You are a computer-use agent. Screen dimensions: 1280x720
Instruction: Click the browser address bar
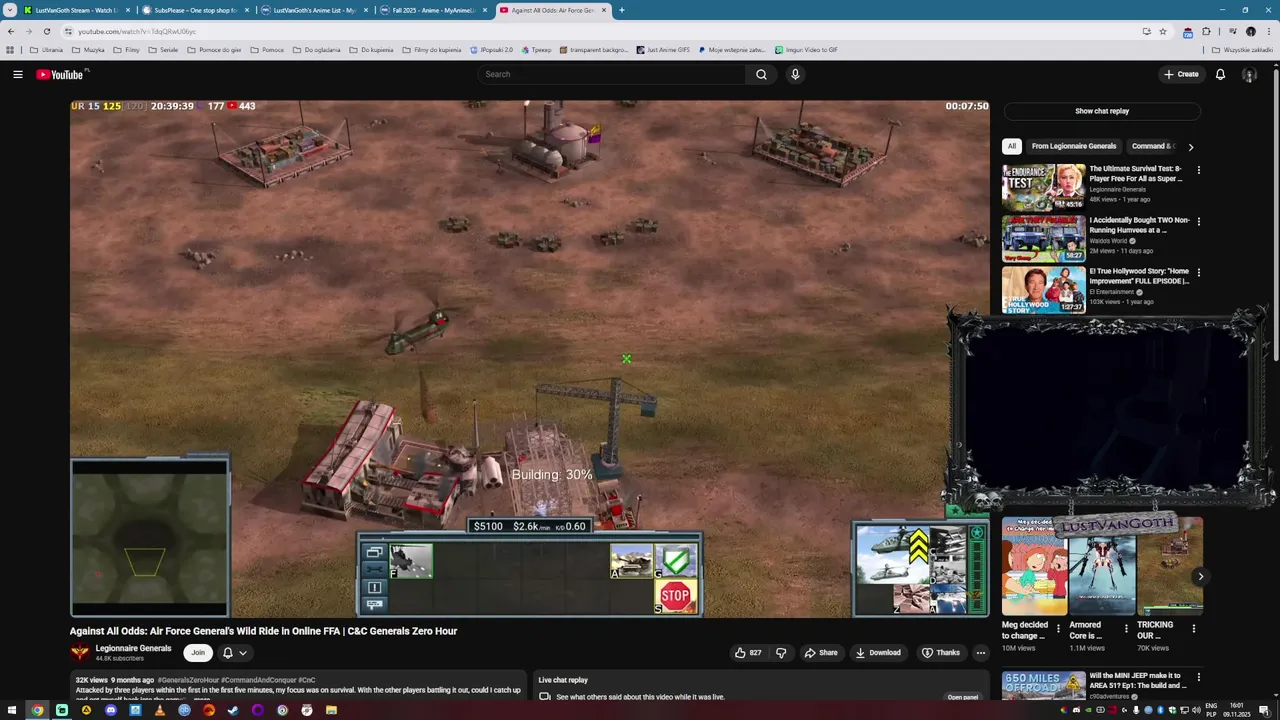[600, 31]
